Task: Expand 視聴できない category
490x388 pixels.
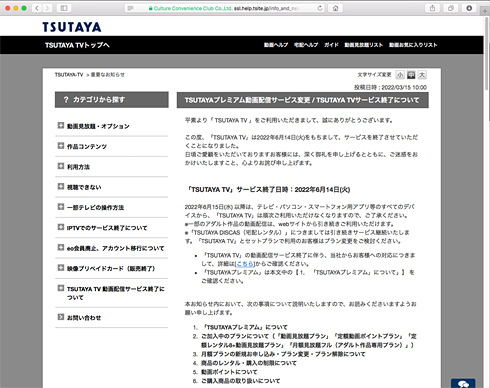Action: [x=112, y=187]
